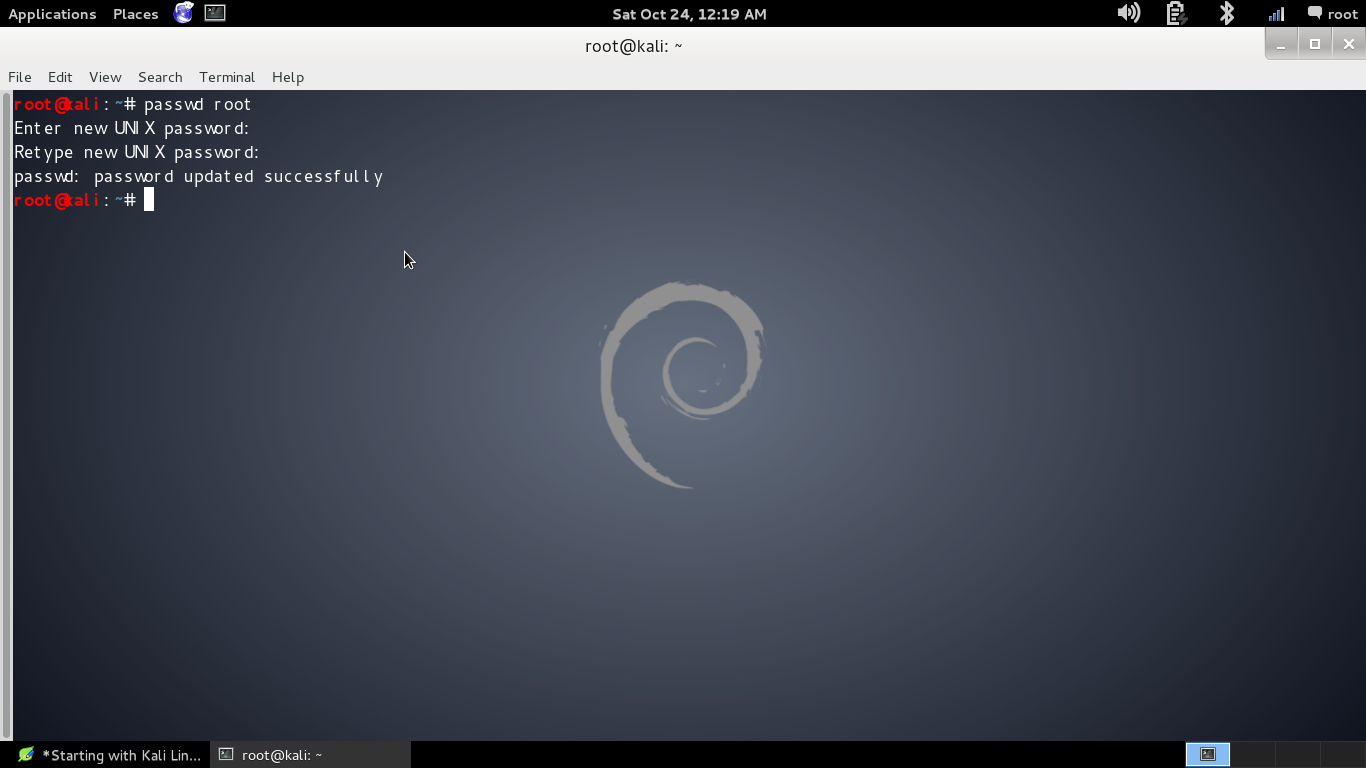Viewport: 1366px width, 768px height.
Task: Open the volume speaker indicator
Action: coord(1129,13)
